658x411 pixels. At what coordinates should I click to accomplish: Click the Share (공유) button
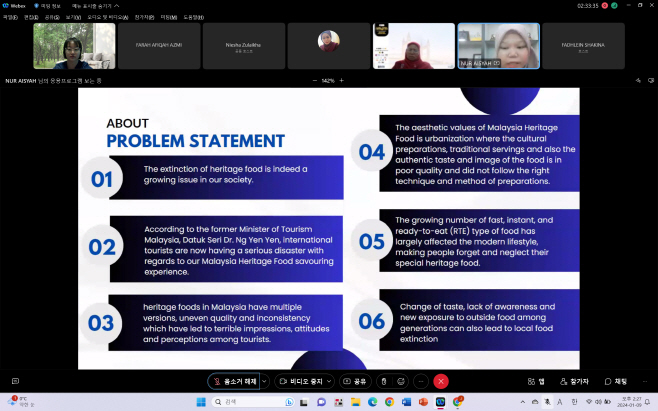[x=355, y=381]
